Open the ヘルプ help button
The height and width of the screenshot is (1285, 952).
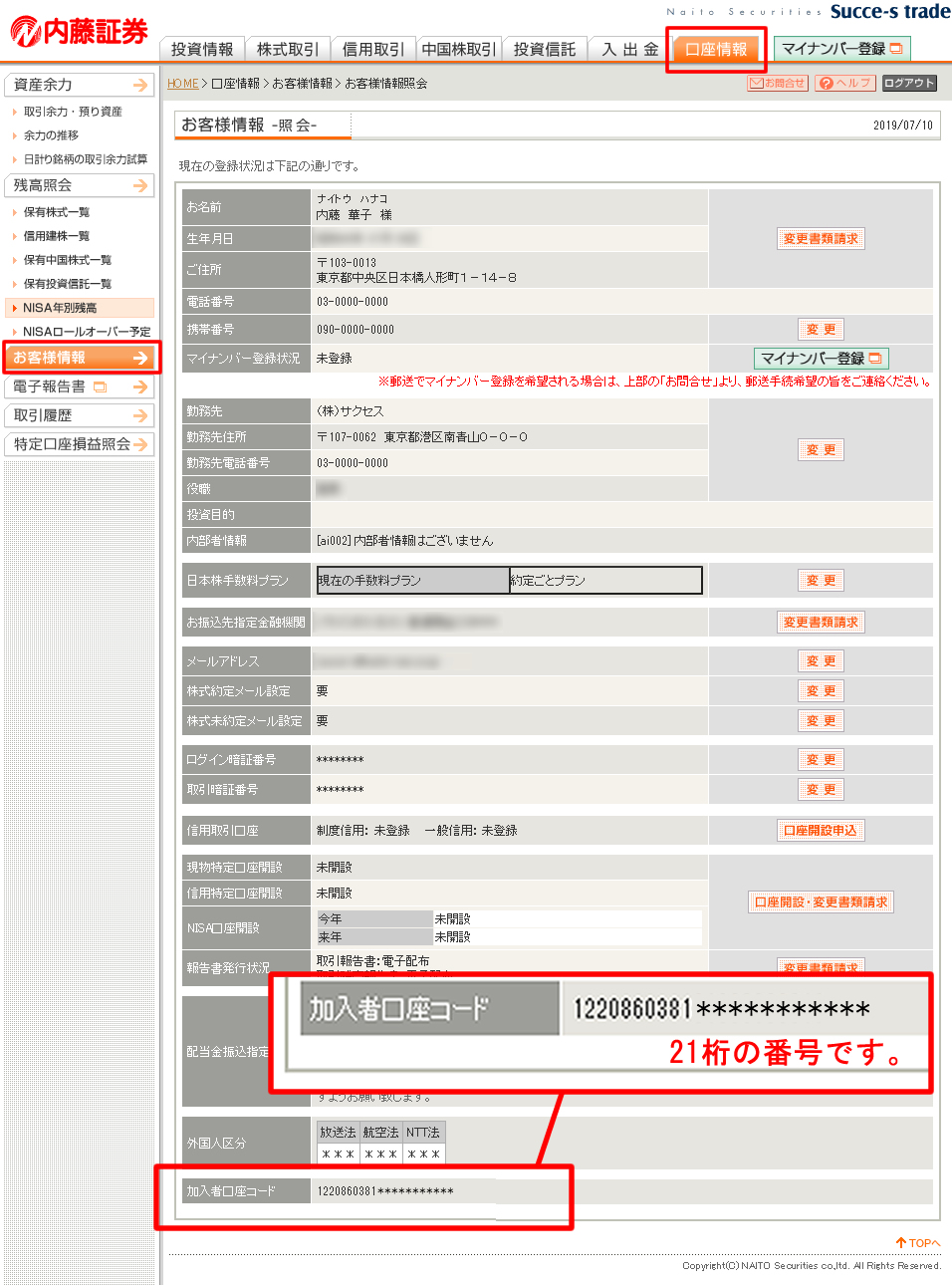click(x=844, y=84)
